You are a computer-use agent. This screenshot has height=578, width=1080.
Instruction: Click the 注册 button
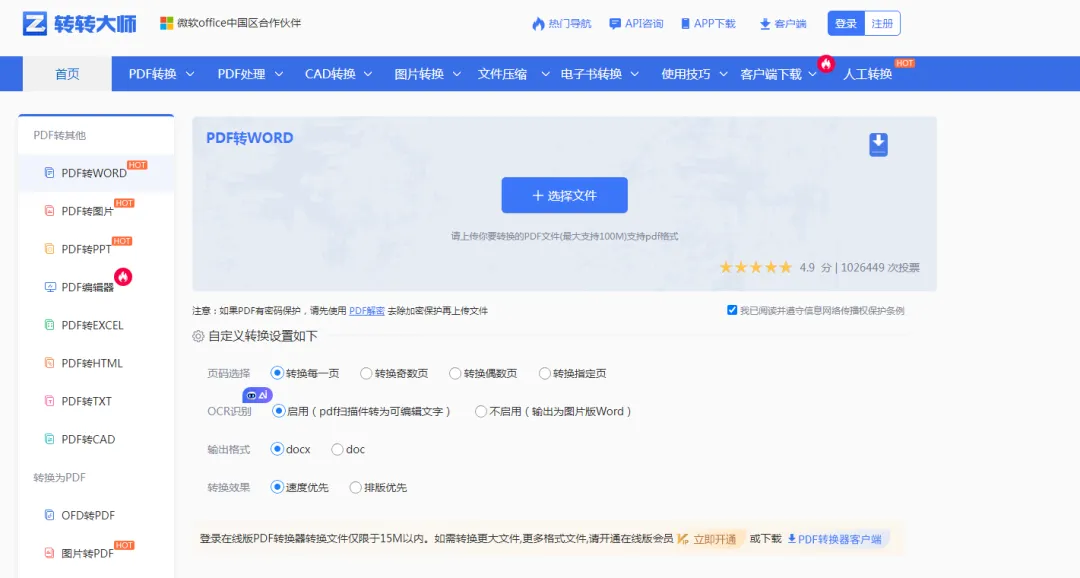(x=882, y=23)
